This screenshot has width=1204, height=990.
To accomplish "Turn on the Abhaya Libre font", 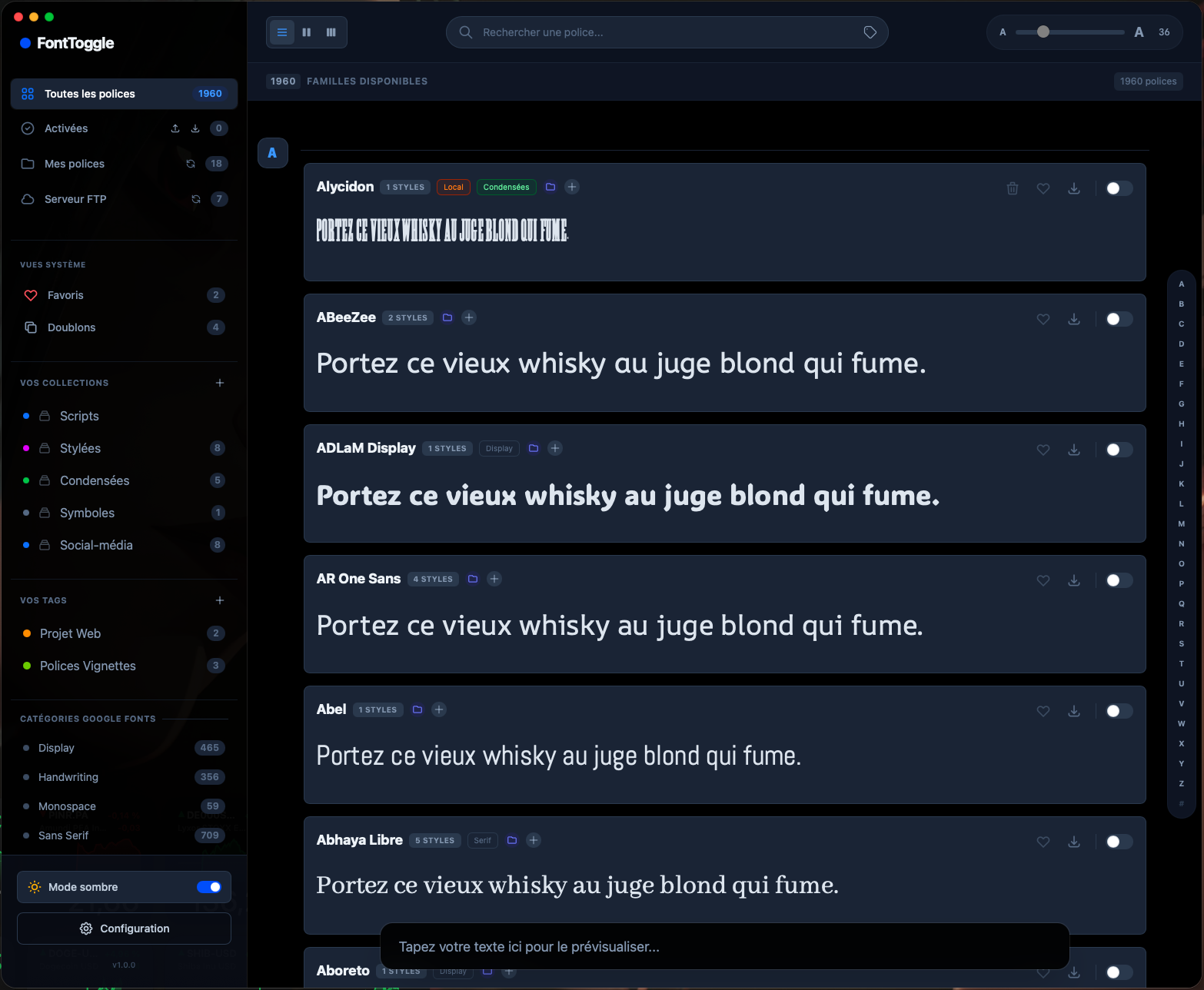I will (x=1119, y=842).
